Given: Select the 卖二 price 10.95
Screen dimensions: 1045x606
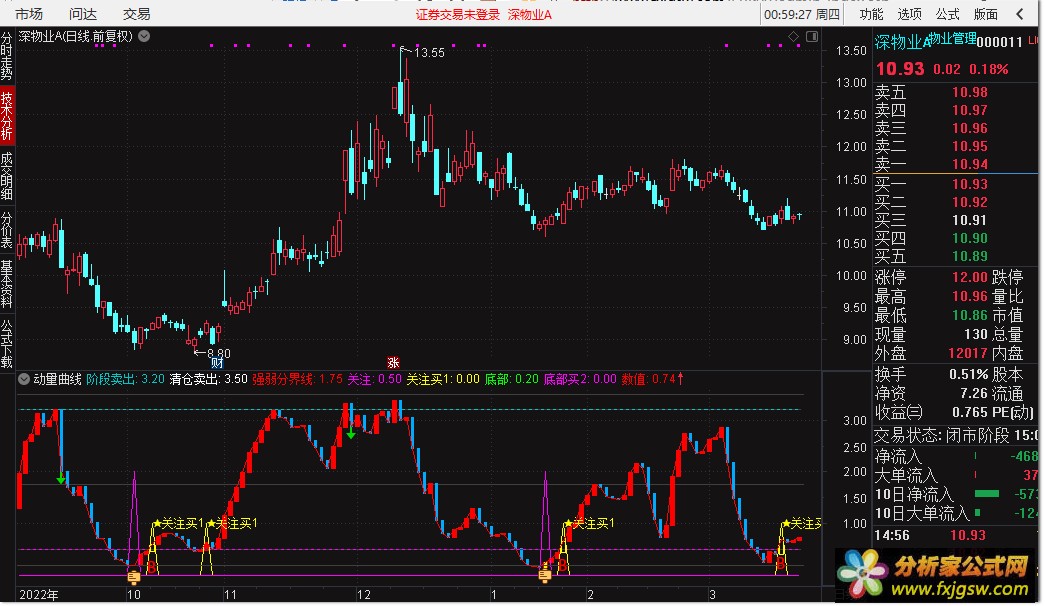Looking at the screenshot, I should [970, 147].
